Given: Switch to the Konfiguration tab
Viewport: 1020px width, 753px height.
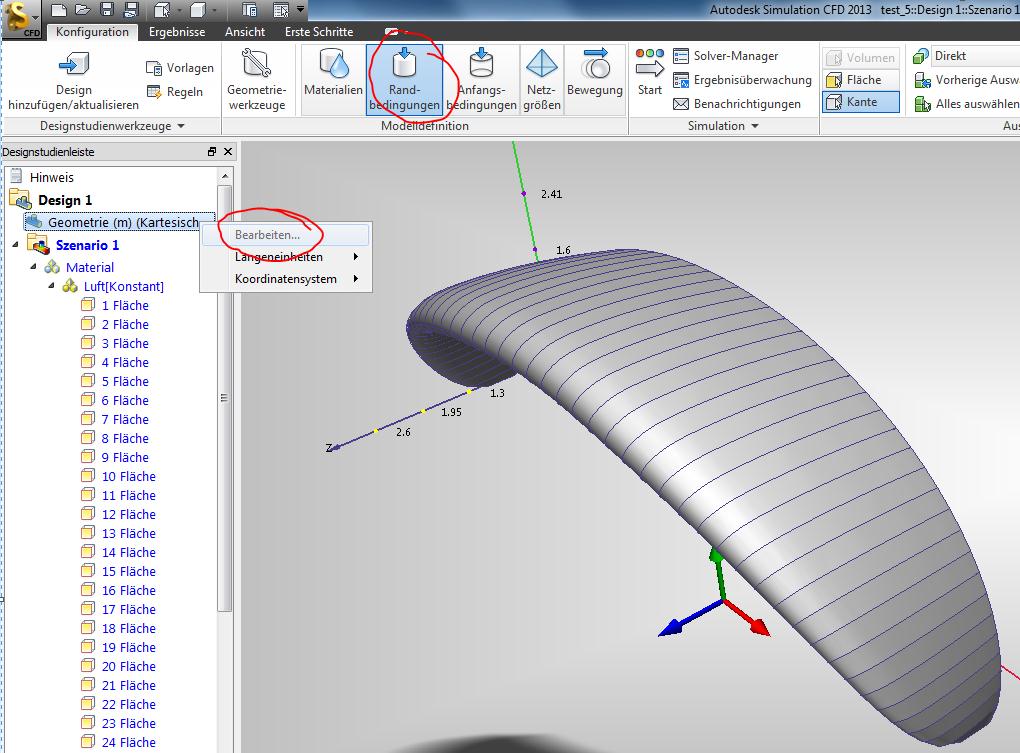Looking at the screenshot, I should 92,32.
